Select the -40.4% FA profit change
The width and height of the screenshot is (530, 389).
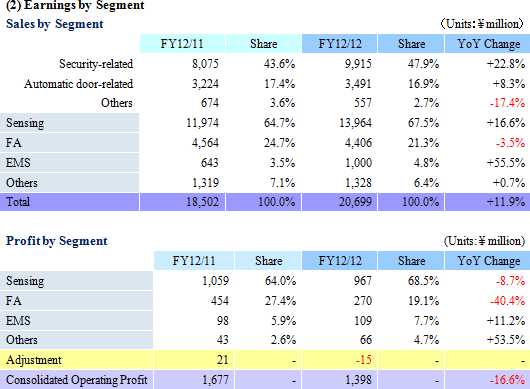[x=507, y=300]
